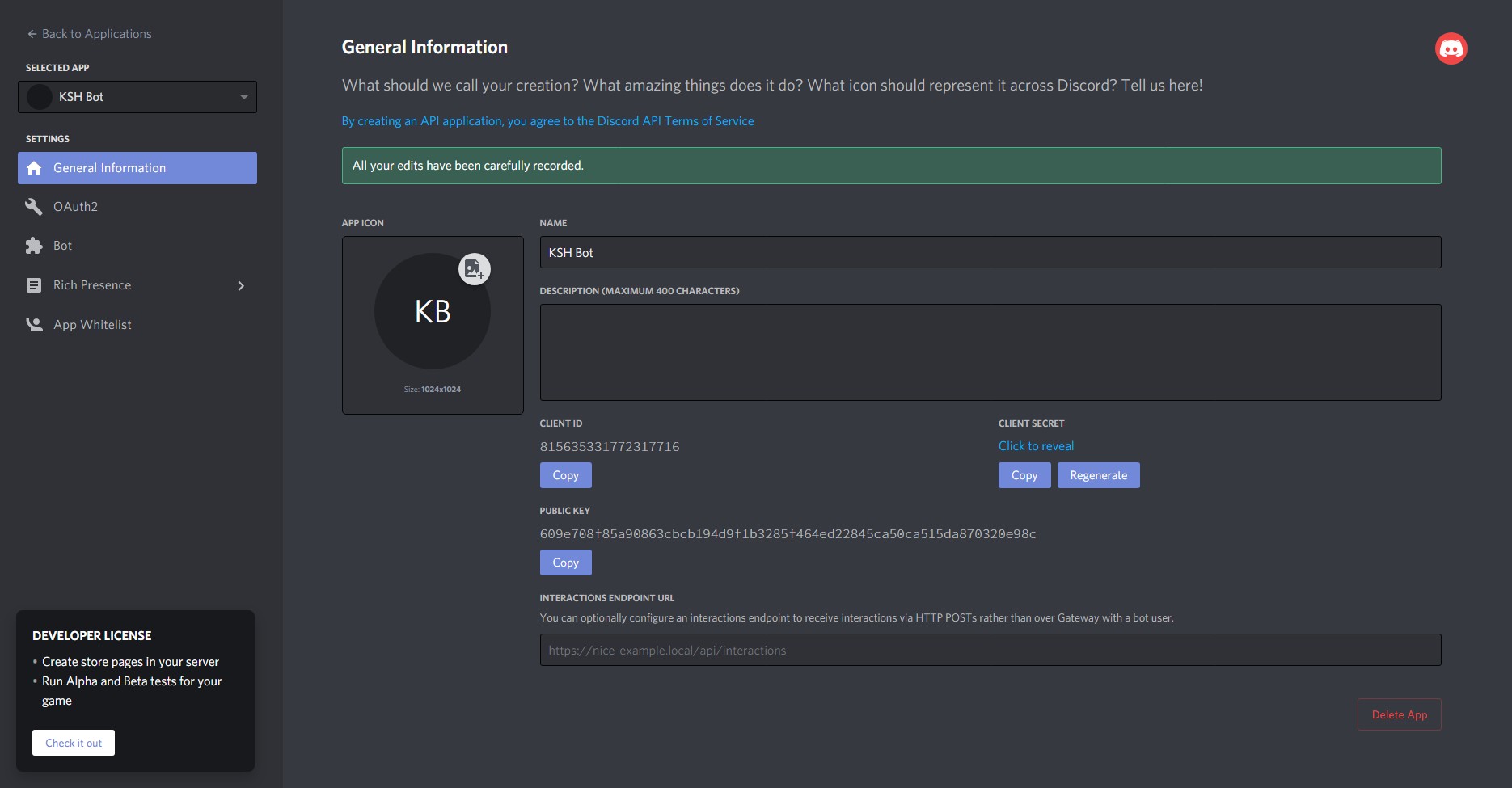Copy the Client Secret

click(x=1024, y=475)
